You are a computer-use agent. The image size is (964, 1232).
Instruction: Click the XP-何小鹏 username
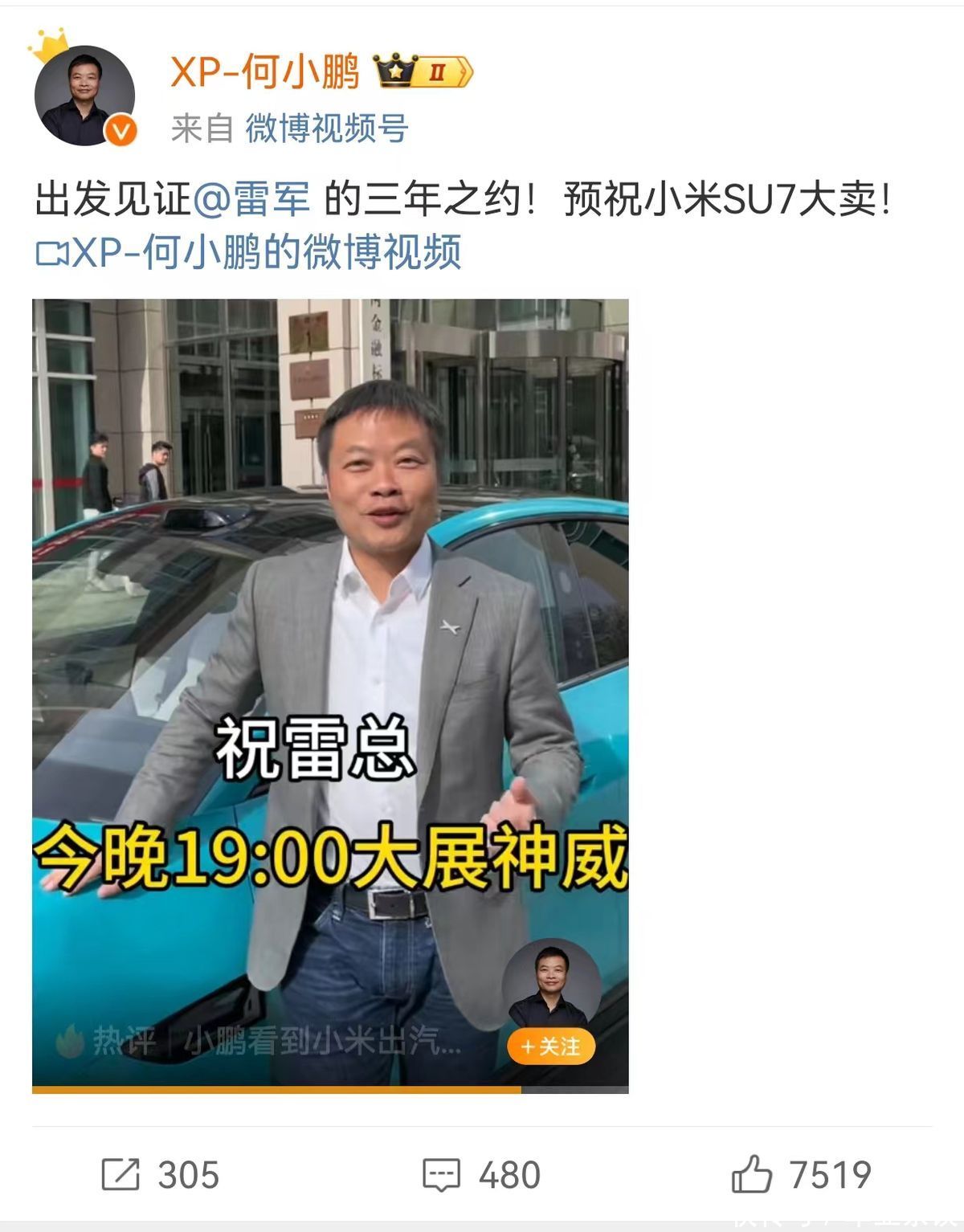pyautogui.click(x=265, y=72)
